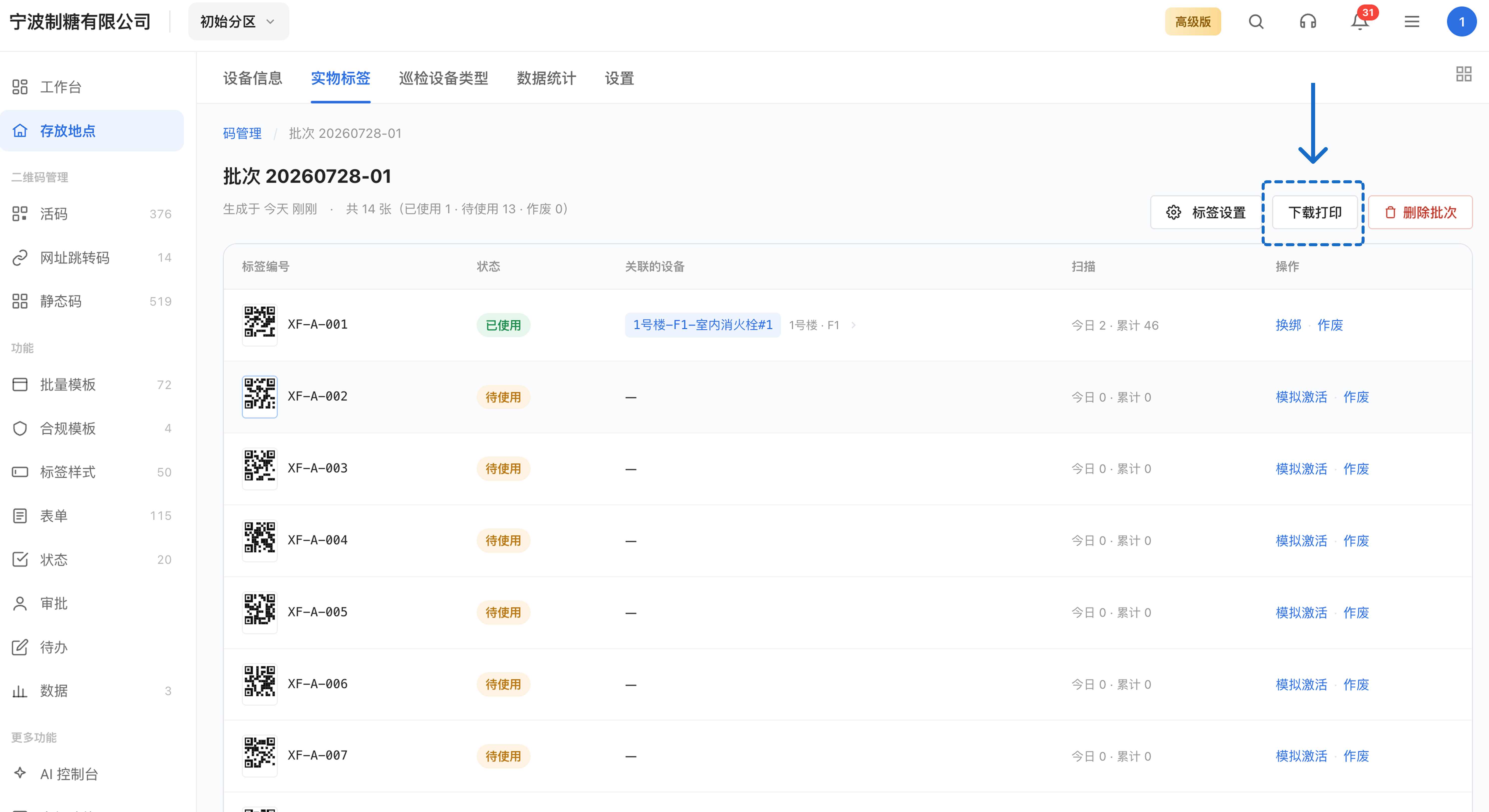
Task: Open the search icon in header
Action: coord(1256,22)
